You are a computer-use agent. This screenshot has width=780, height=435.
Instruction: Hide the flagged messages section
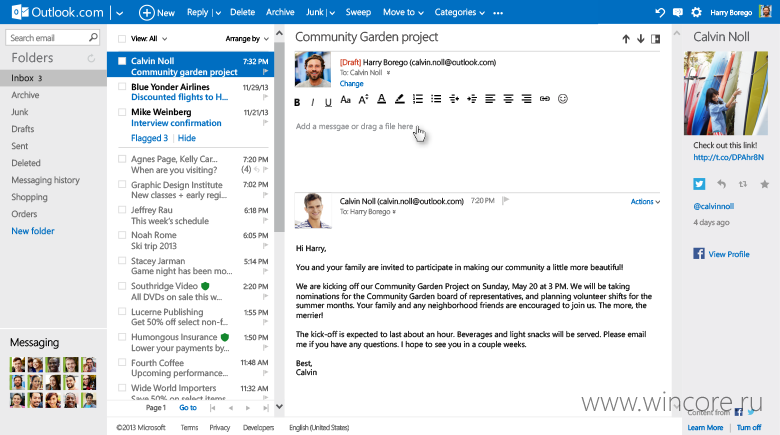(187, 138)
